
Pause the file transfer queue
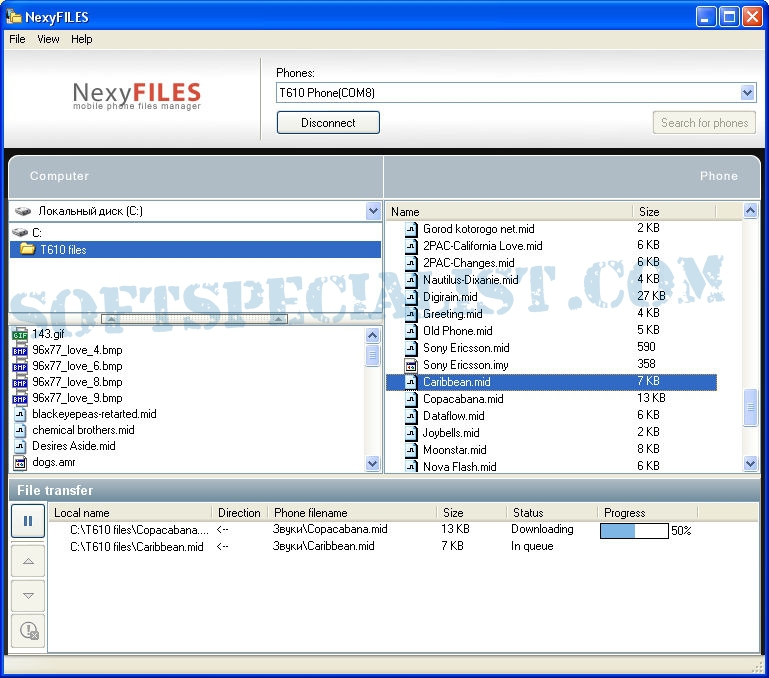coord(28,521)
